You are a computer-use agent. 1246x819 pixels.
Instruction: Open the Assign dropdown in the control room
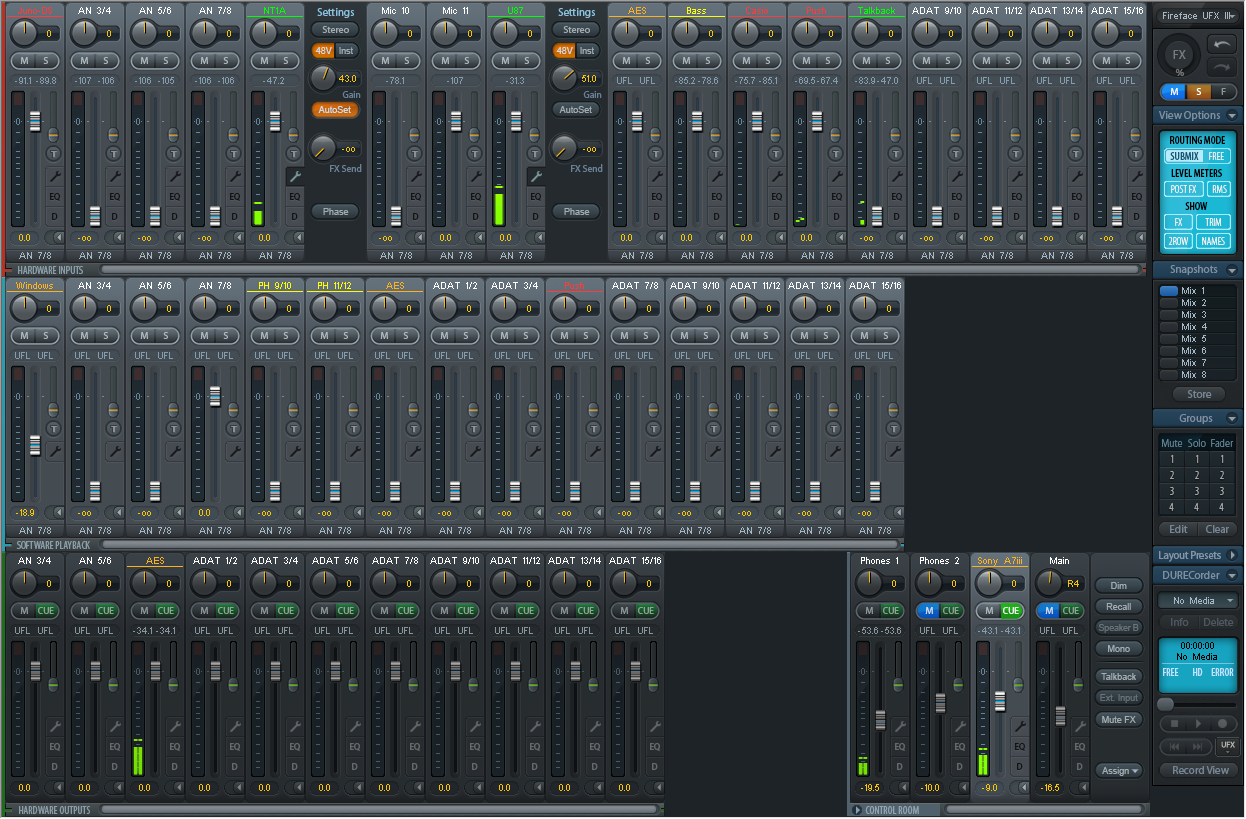point(1119,770)
